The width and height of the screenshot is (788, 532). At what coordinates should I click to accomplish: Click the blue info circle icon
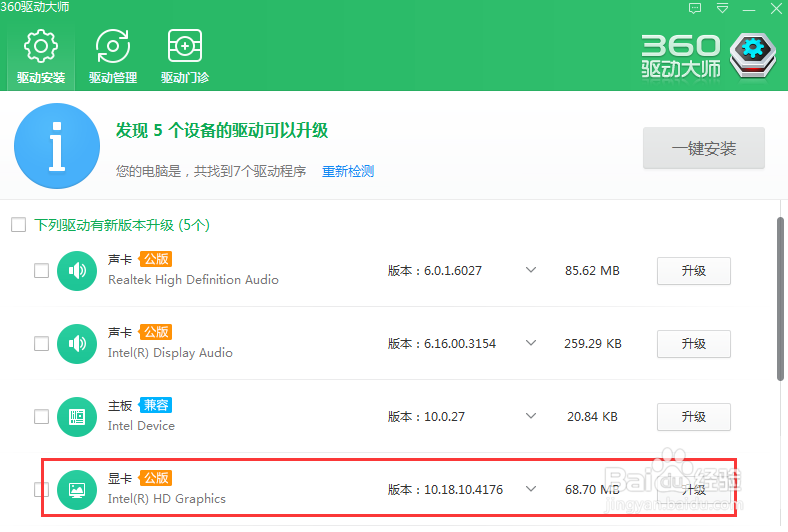[57, 146]
